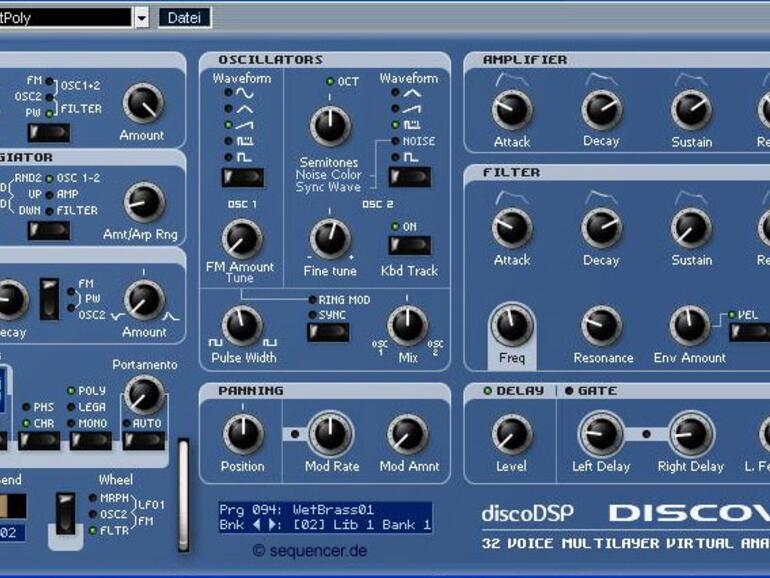Click the OSC 2 waveform selector switch
This screenshot has width=770, height=578.
click(x=410, y=177)
